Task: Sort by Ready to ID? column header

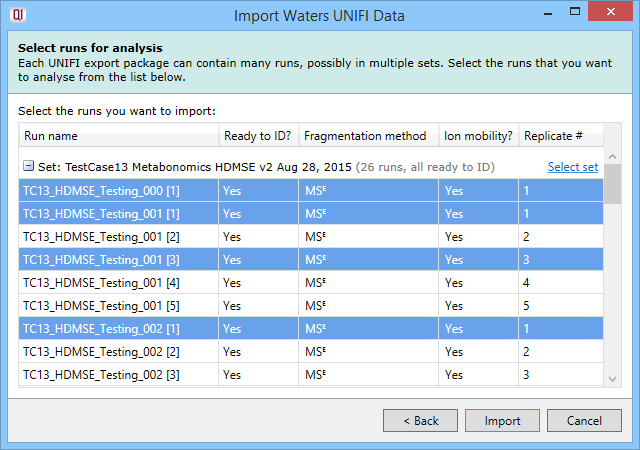Action: coord(258,136)
